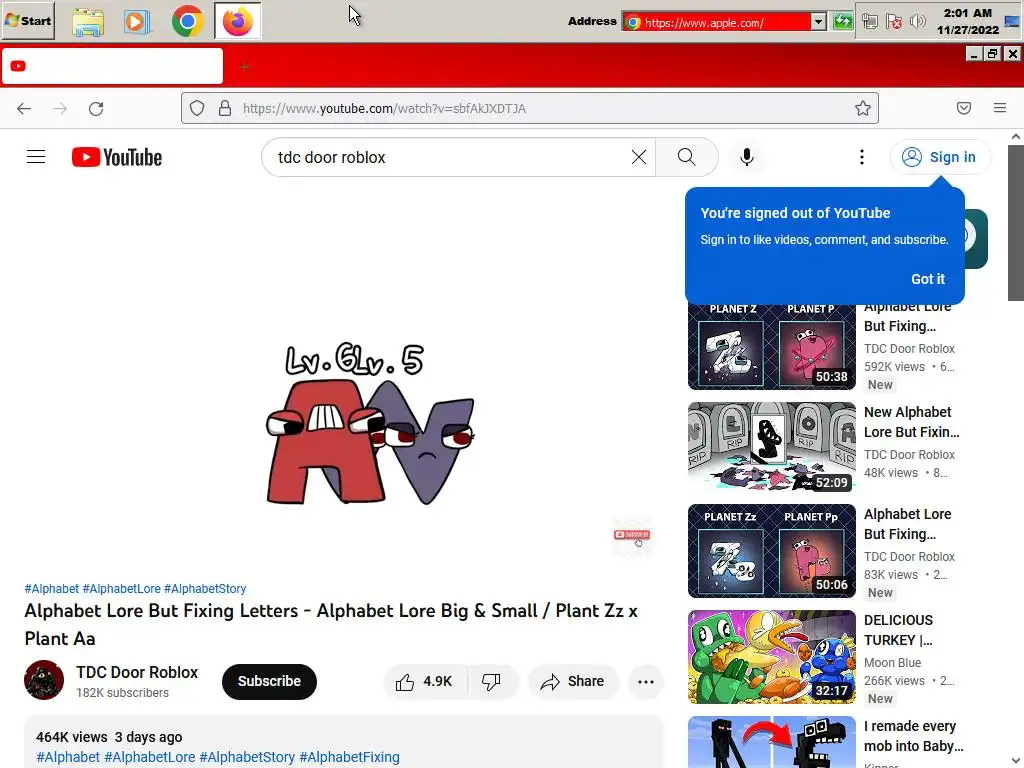Open 'I remade every mob into Baby' title
Viewport: 1024px width, 768px height.
914,736
